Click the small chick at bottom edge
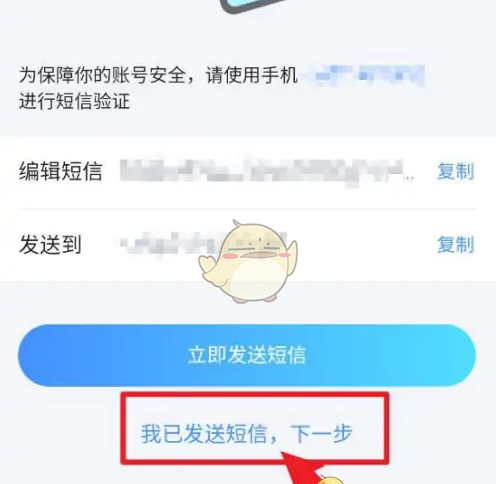The width and height of the screenshot is (496, 484). pyautogui.click(x=330, y=480)
